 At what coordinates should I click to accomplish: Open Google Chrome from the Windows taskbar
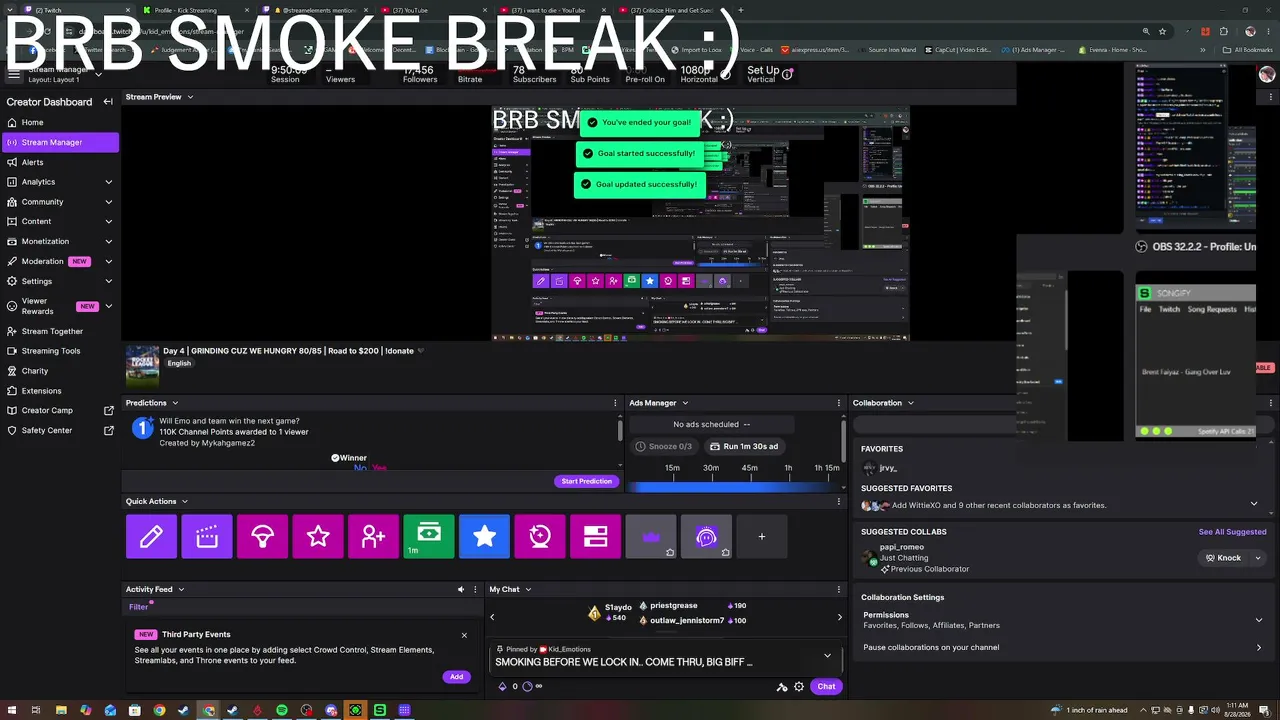point(159,710)
